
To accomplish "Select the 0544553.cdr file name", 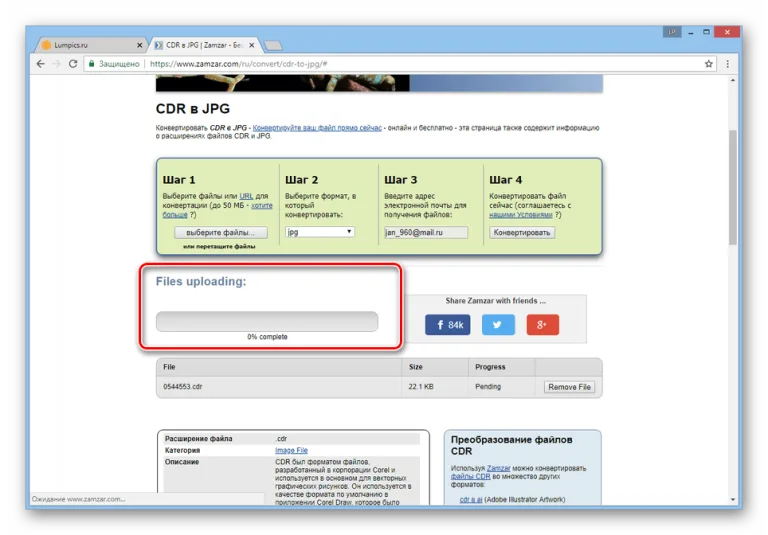I will [183, 387].
